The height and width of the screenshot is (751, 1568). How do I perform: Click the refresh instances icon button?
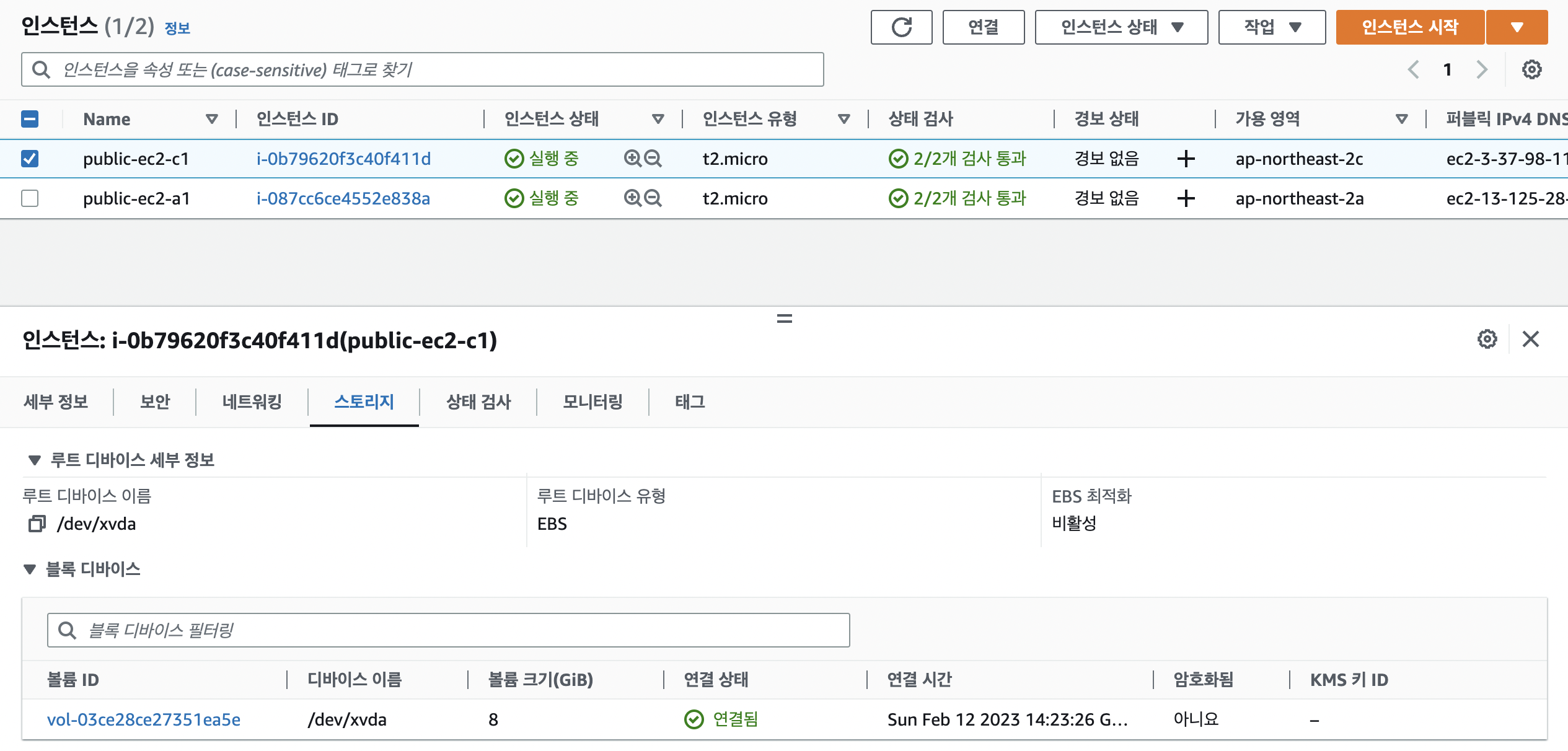coord(901,27)
